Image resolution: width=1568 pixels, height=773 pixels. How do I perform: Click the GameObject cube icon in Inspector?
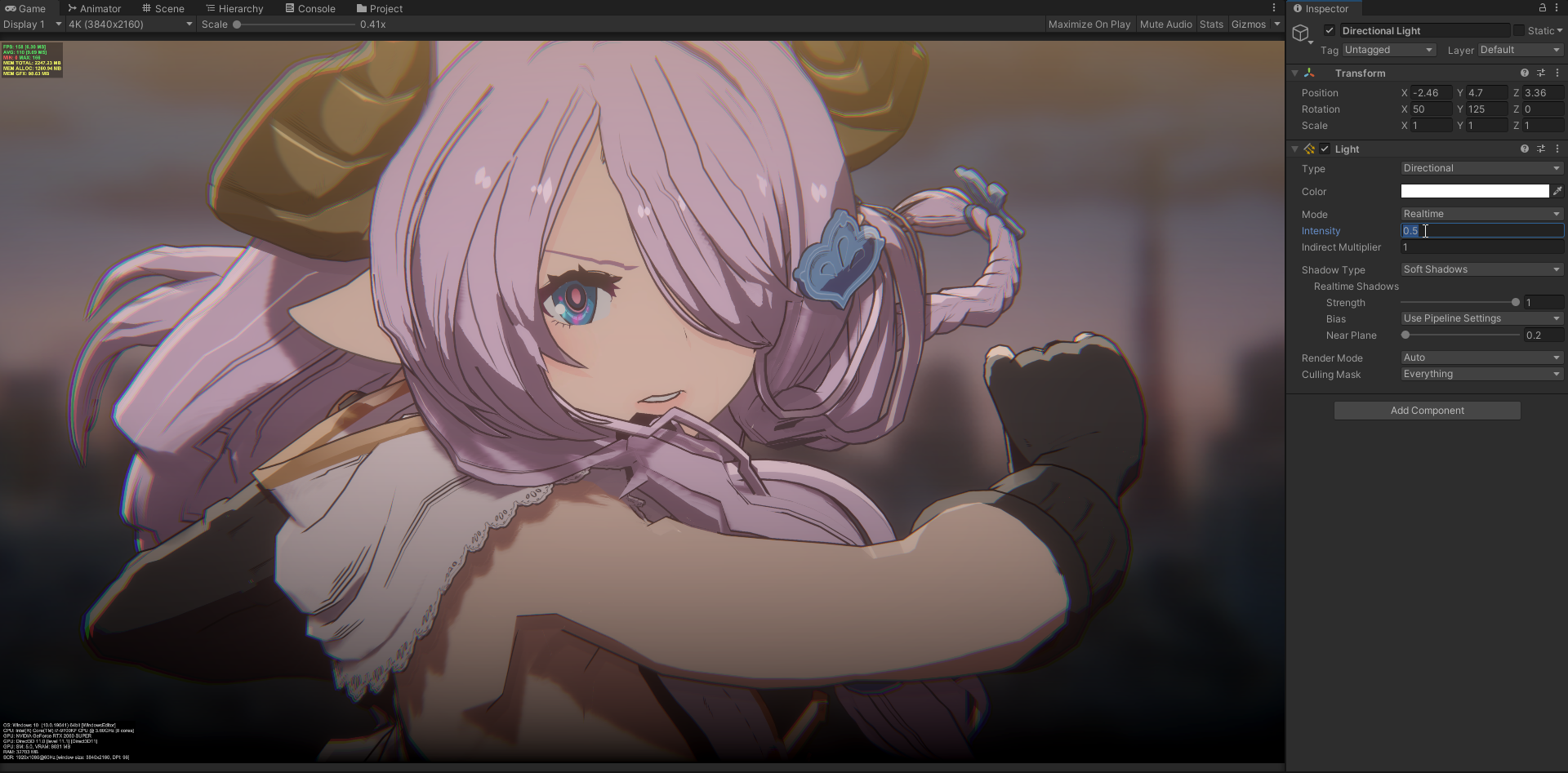click(1301, 33)
